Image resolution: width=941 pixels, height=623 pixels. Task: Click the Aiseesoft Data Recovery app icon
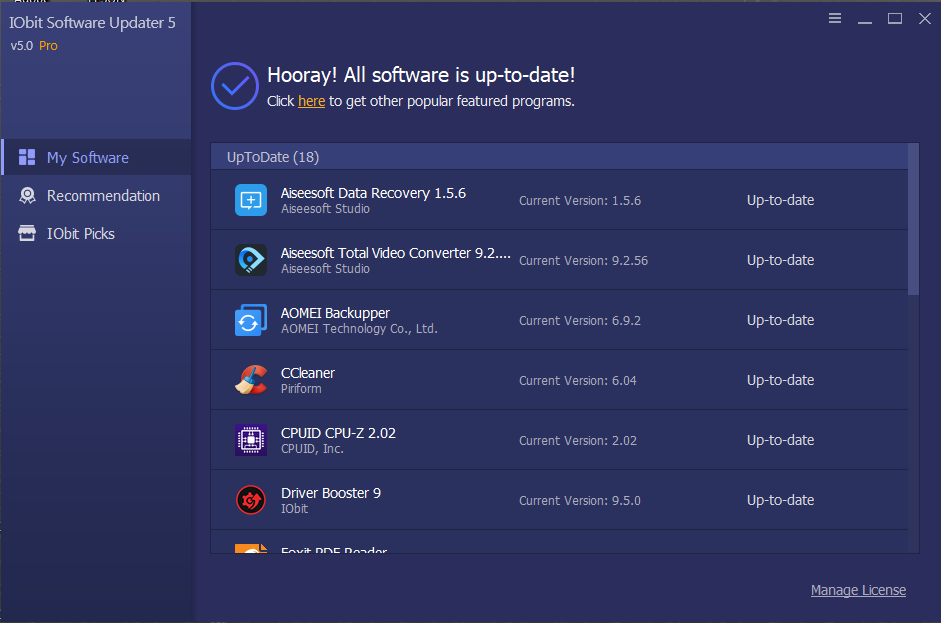(x=251, y=200)
